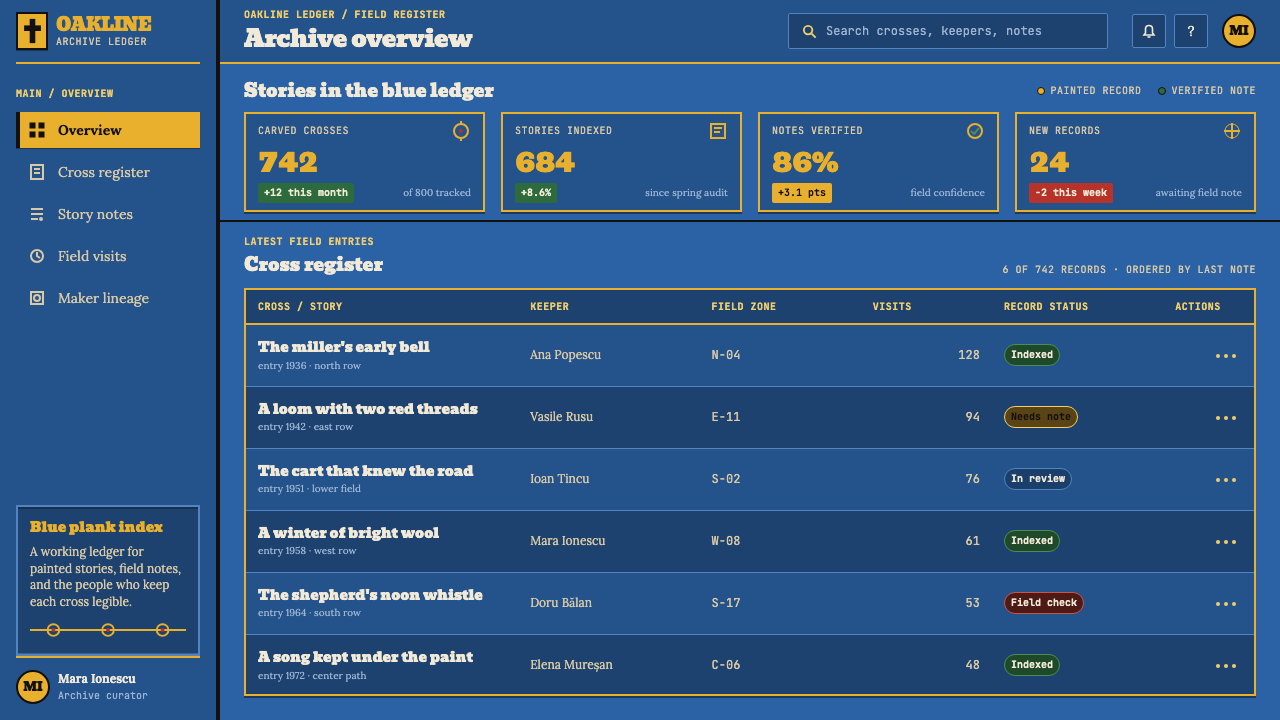Open Maker lineage in the sidebar
The height and width of the screenshot is (720, 1280).
[108, 298]
